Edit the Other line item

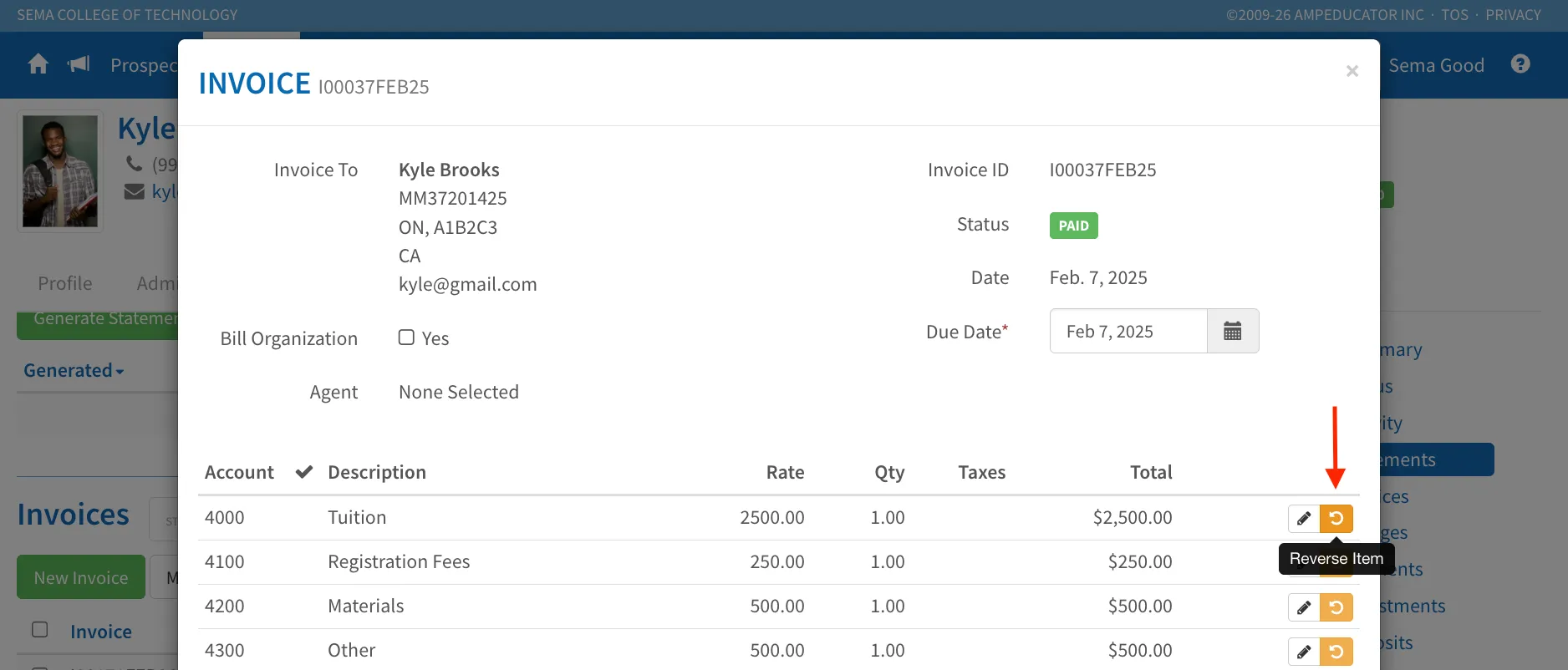click(x=1304, y=651)
